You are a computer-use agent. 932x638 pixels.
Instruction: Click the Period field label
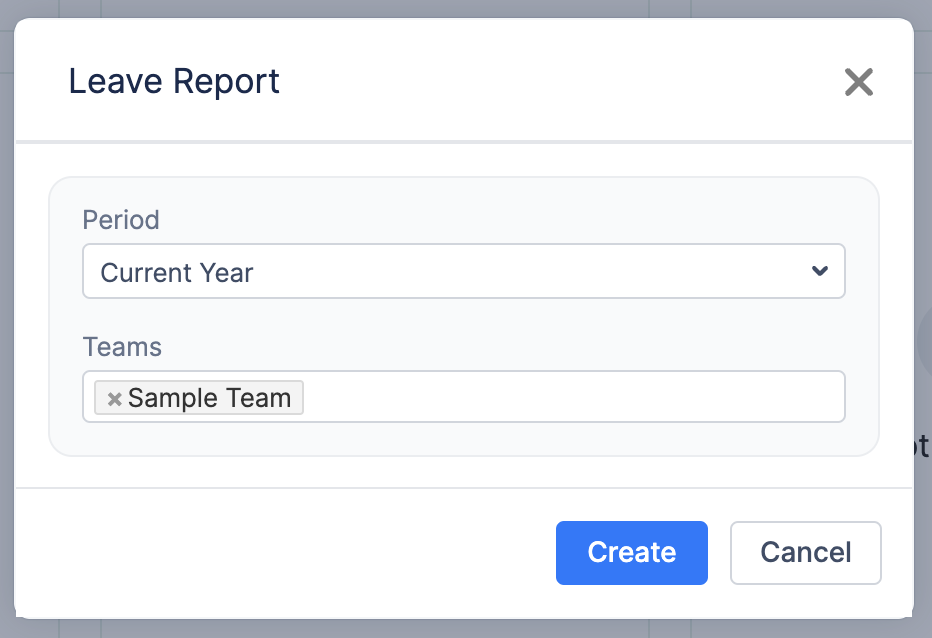pyautogui.click(x=121, y=220)
